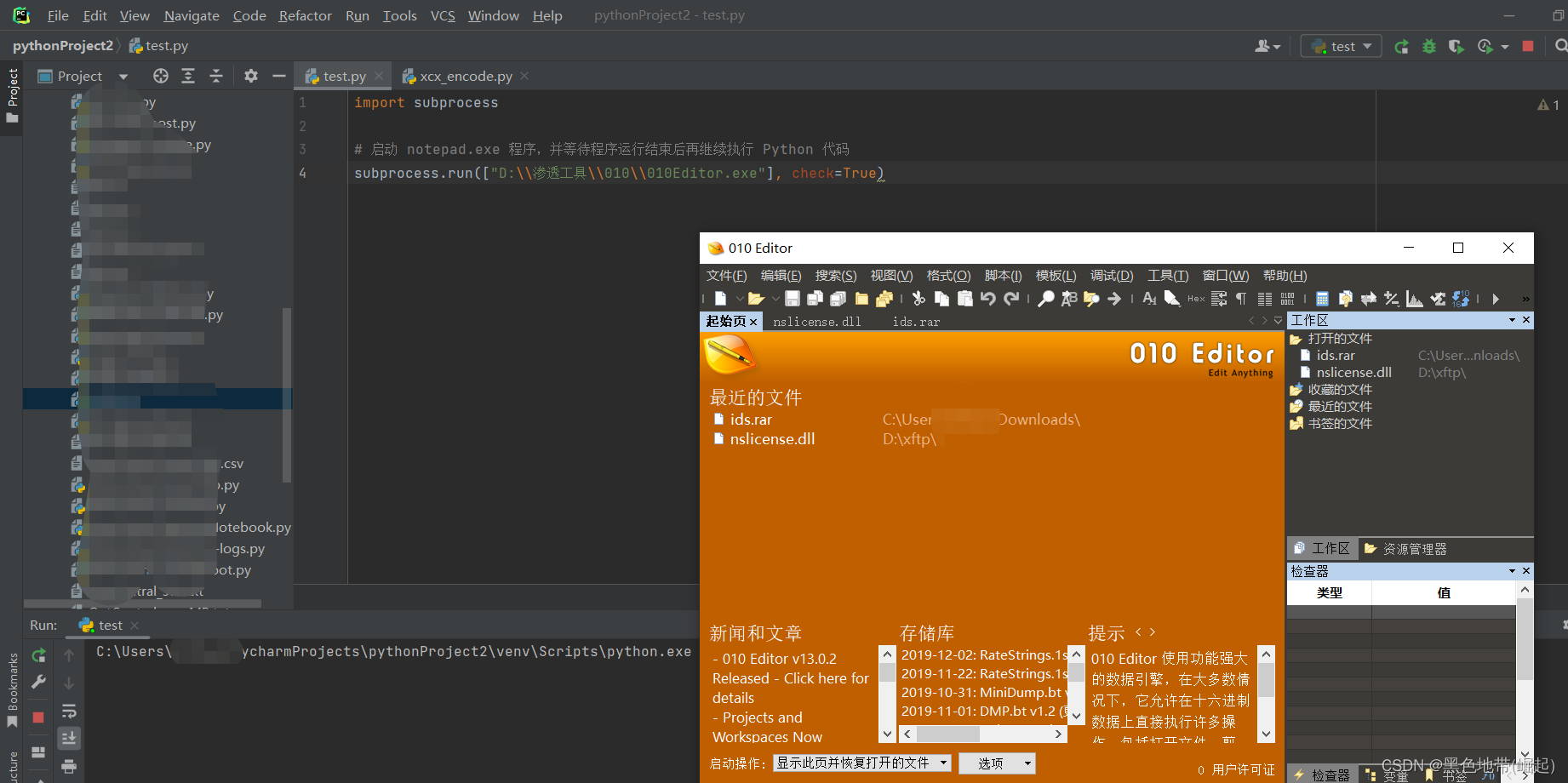Viewport: 1568px width, 783px height.
Task: Click '010 Editor v13.0.2 Released' news link
Action: click(791, 678)
